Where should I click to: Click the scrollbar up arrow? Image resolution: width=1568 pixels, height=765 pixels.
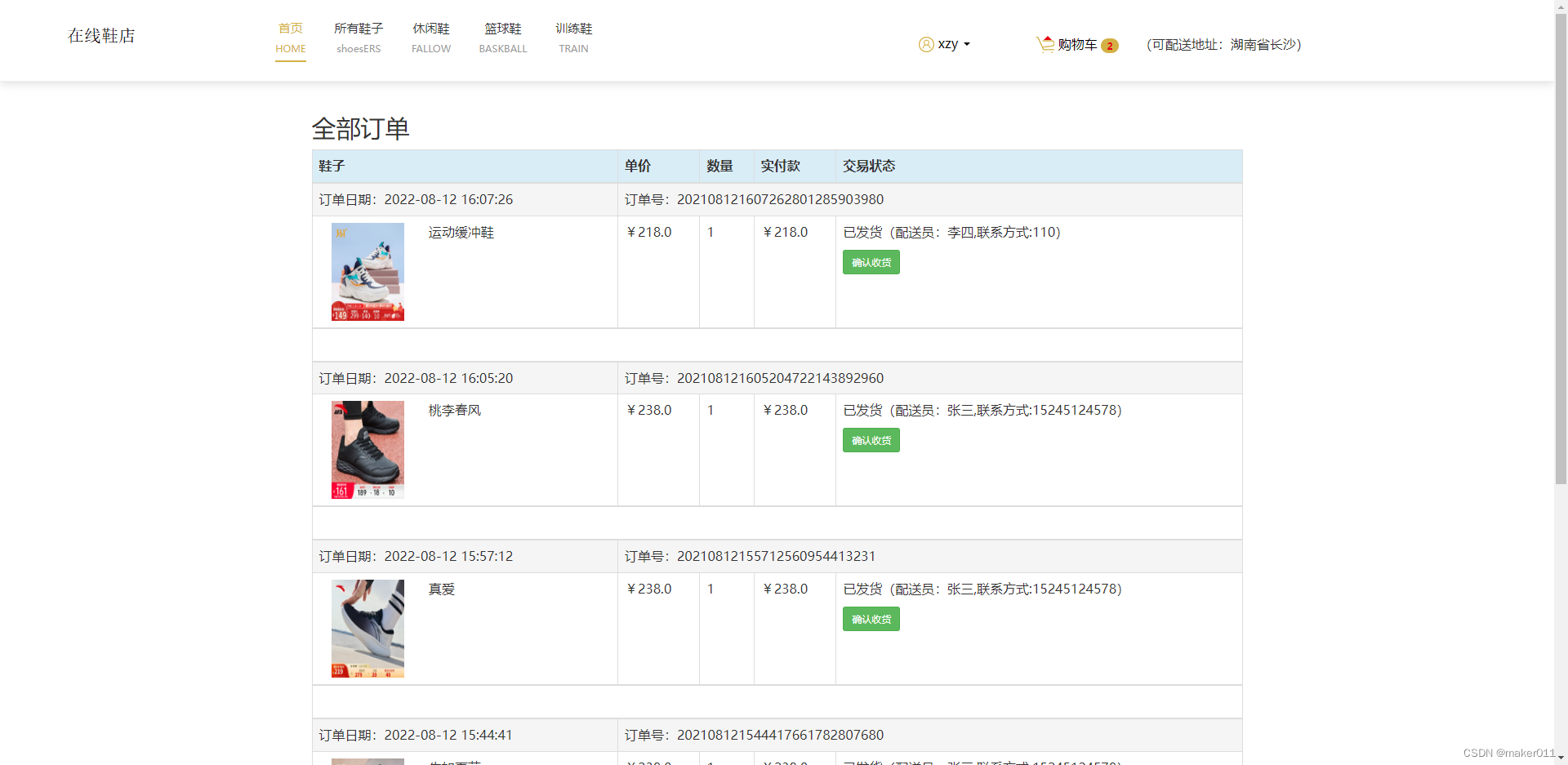(1561, 6)
